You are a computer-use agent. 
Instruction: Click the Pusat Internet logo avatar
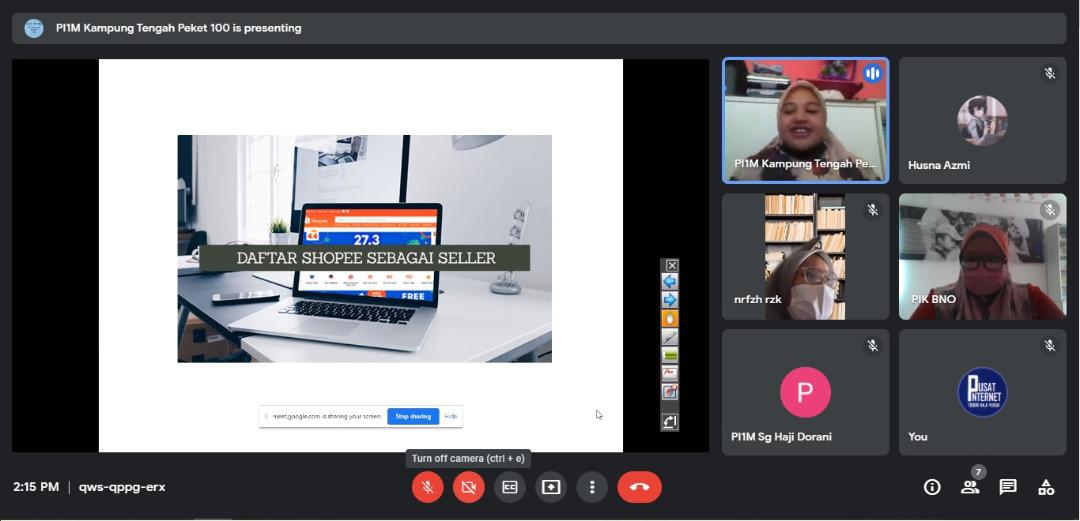point(982,392)
